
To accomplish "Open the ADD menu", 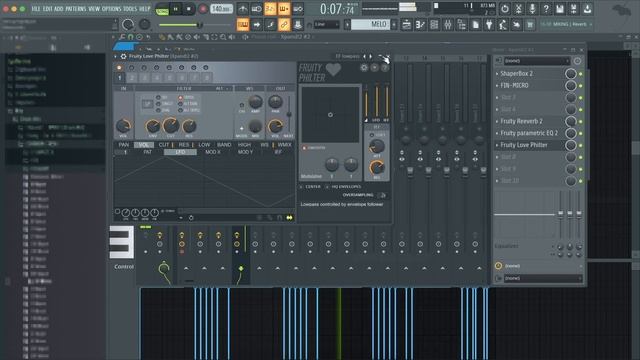I will pyautogui.click(x=59, y=9).
